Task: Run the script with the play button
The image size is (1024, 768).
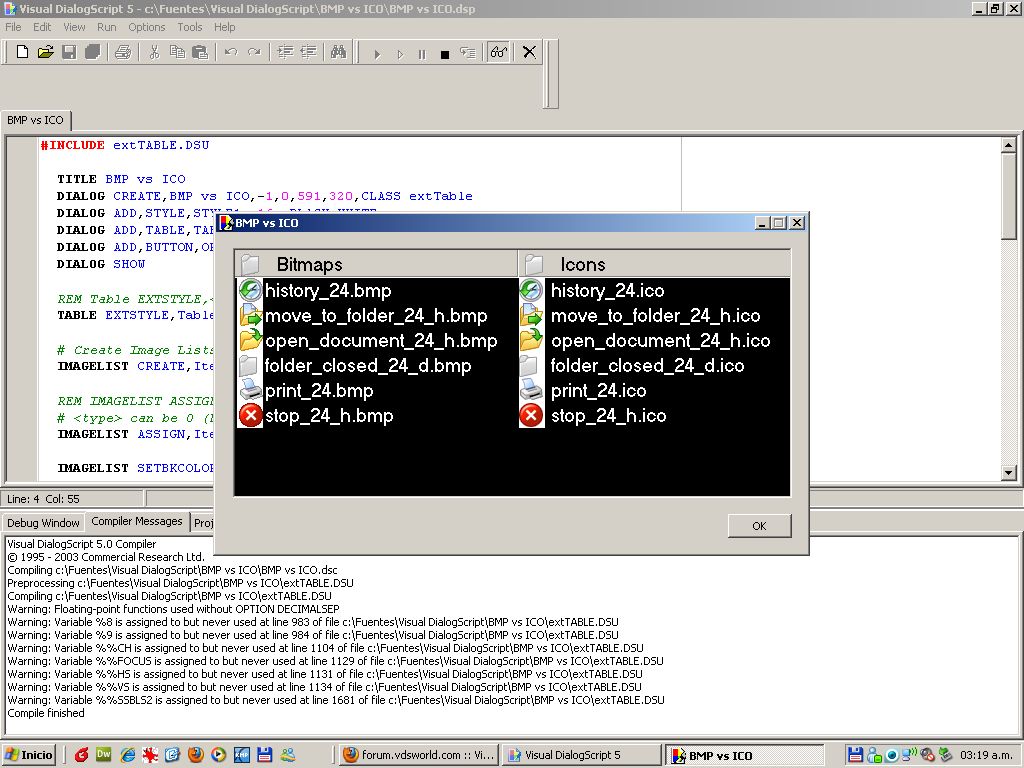Action: [x=377, y=54]
